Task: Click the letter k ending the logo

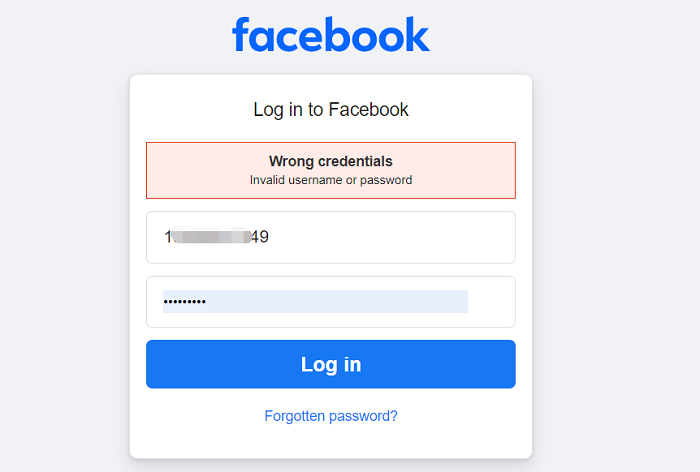Action: pyautogui.click(x=417, y=34)
